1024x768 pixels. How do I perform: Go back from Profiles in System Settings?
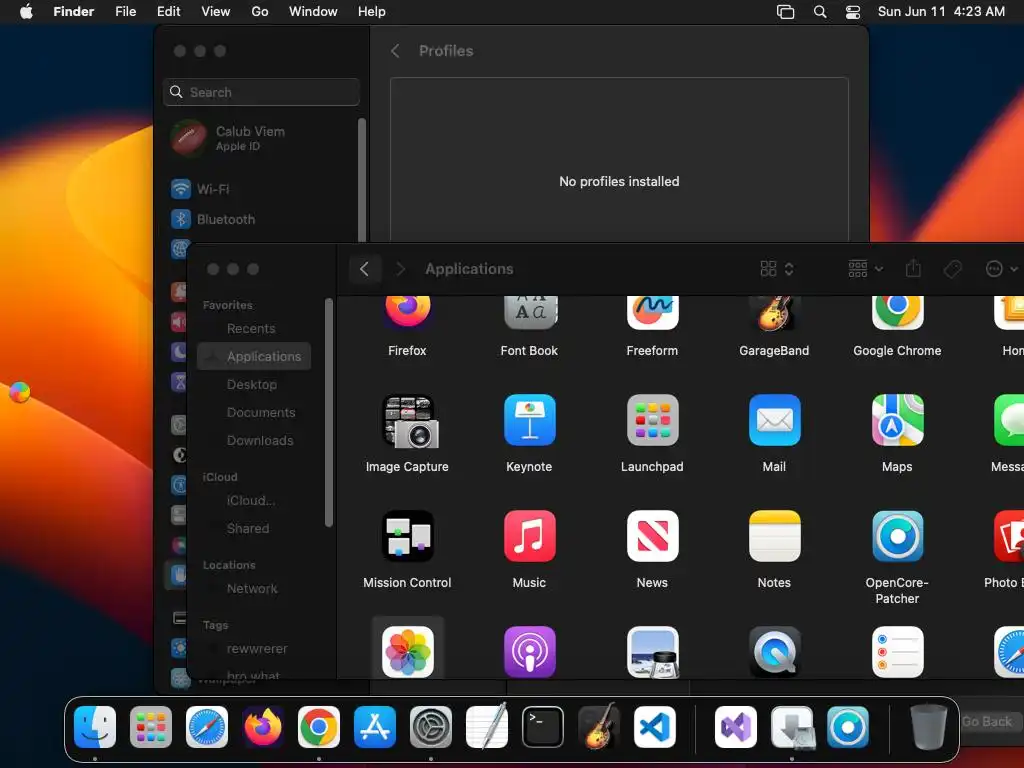(394, 51)
